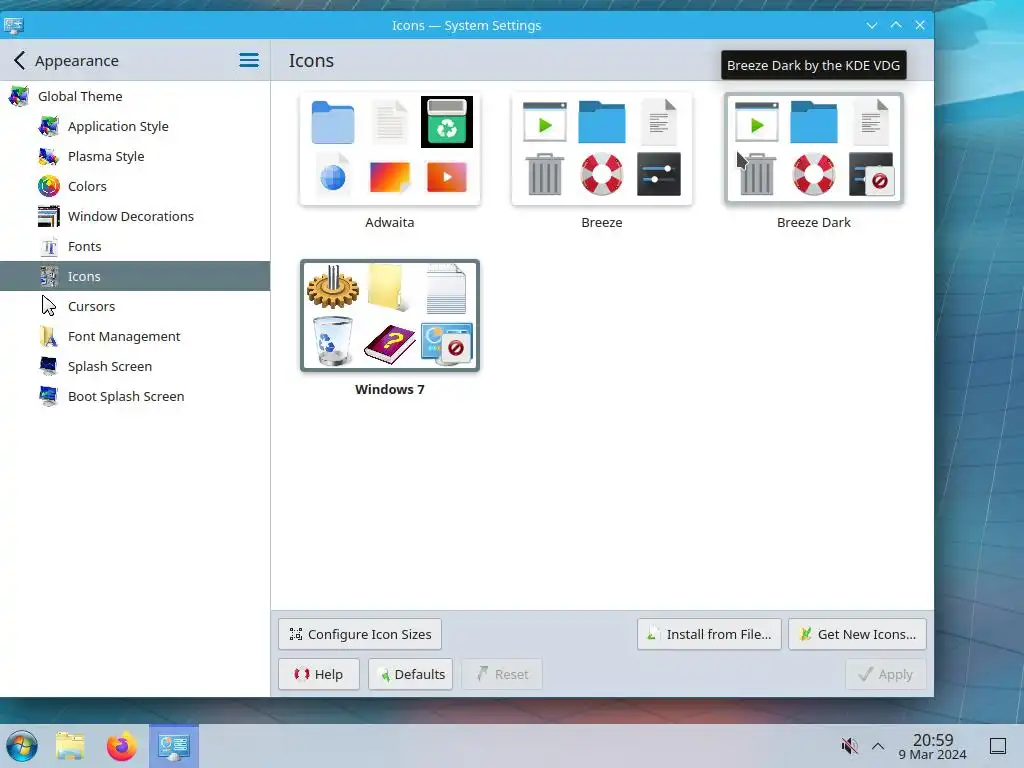The image size is (1024, 768).
Task: Click Install from File button
Action: click(x=709, y=634)
